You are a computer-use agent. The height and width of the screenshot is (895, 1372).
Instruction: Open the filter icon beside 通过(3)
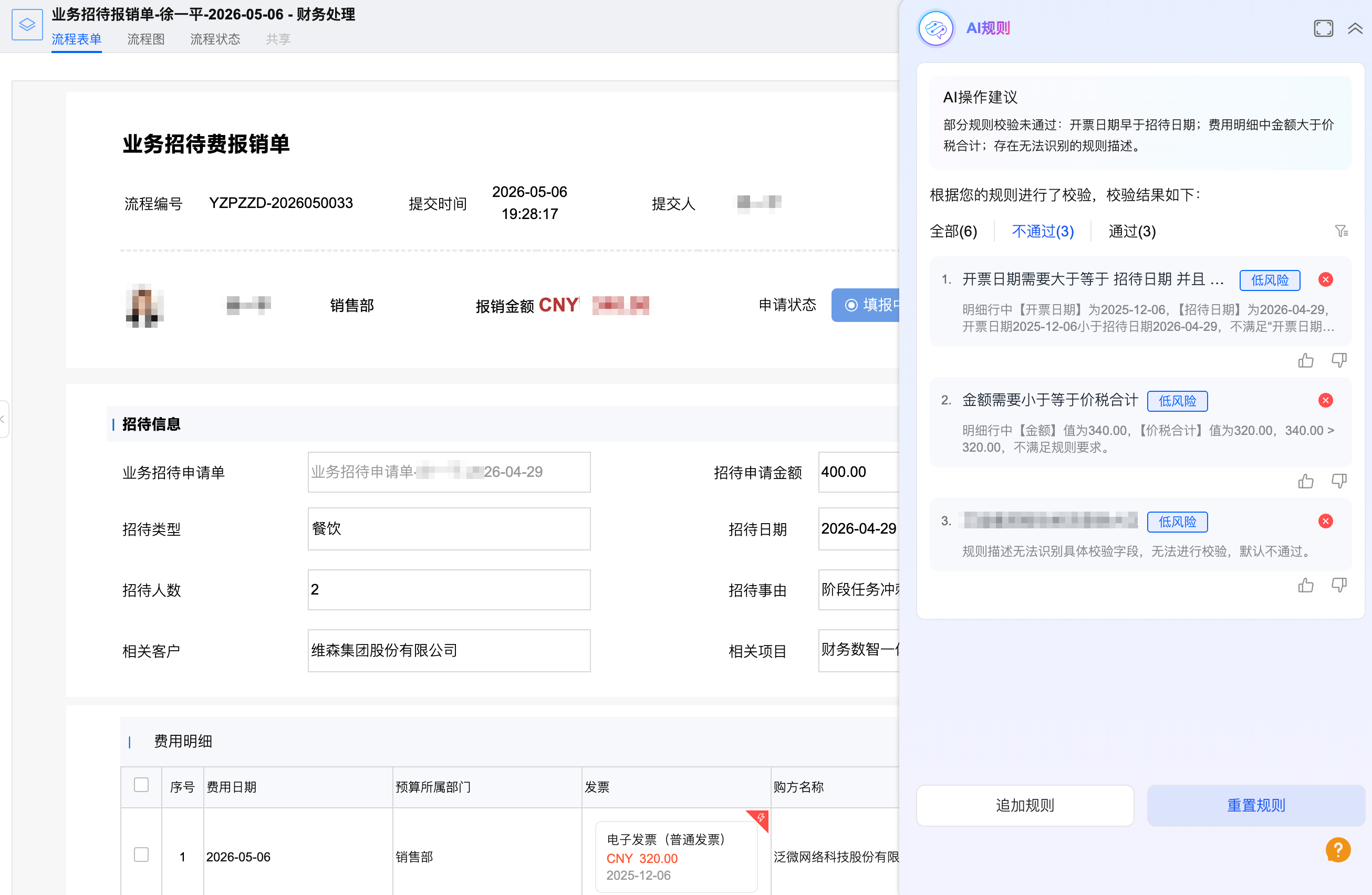point(1341,231)
